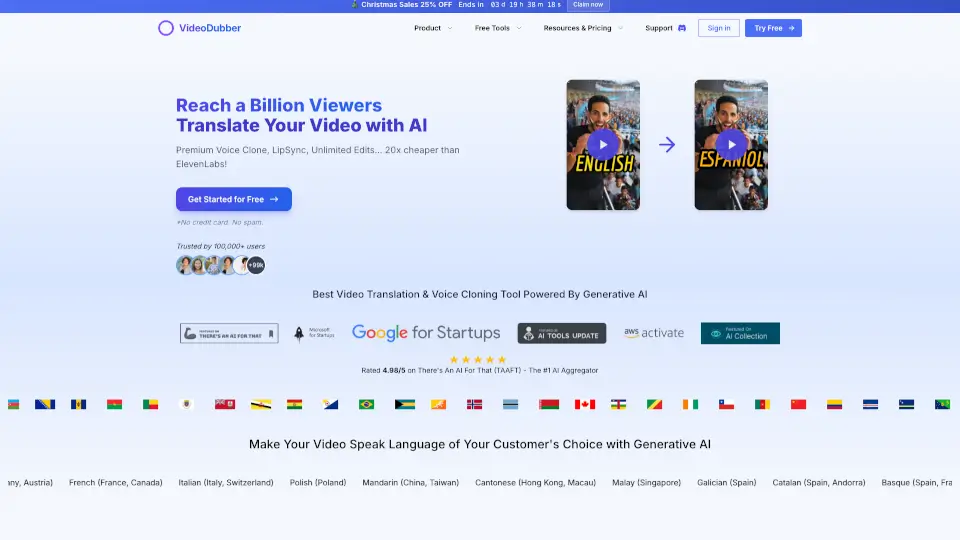Open the Free Tools dropdown
This screenshot has height=540, width=960.
497,28
